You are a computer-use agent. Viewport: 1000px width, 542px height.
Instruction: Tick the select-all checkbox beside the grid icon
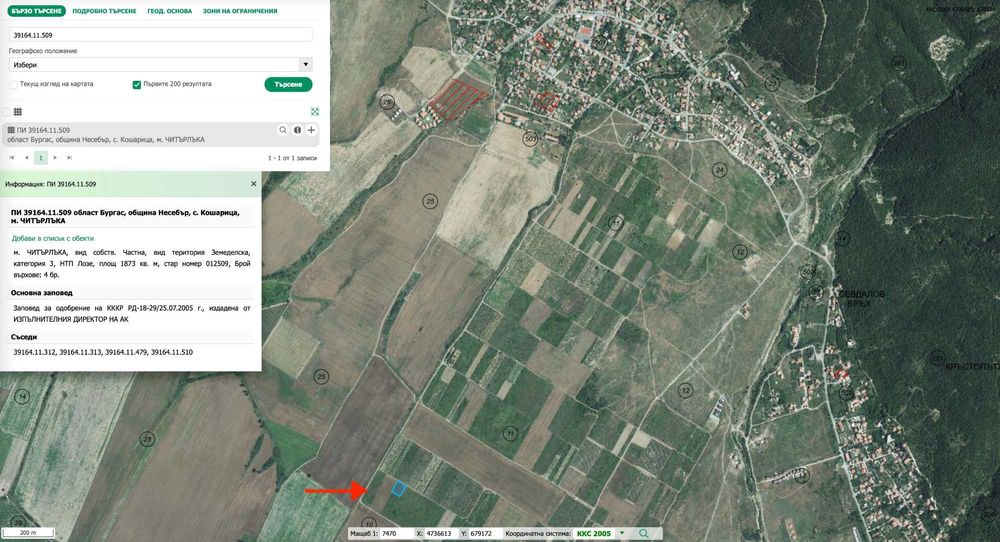point(6,112)
